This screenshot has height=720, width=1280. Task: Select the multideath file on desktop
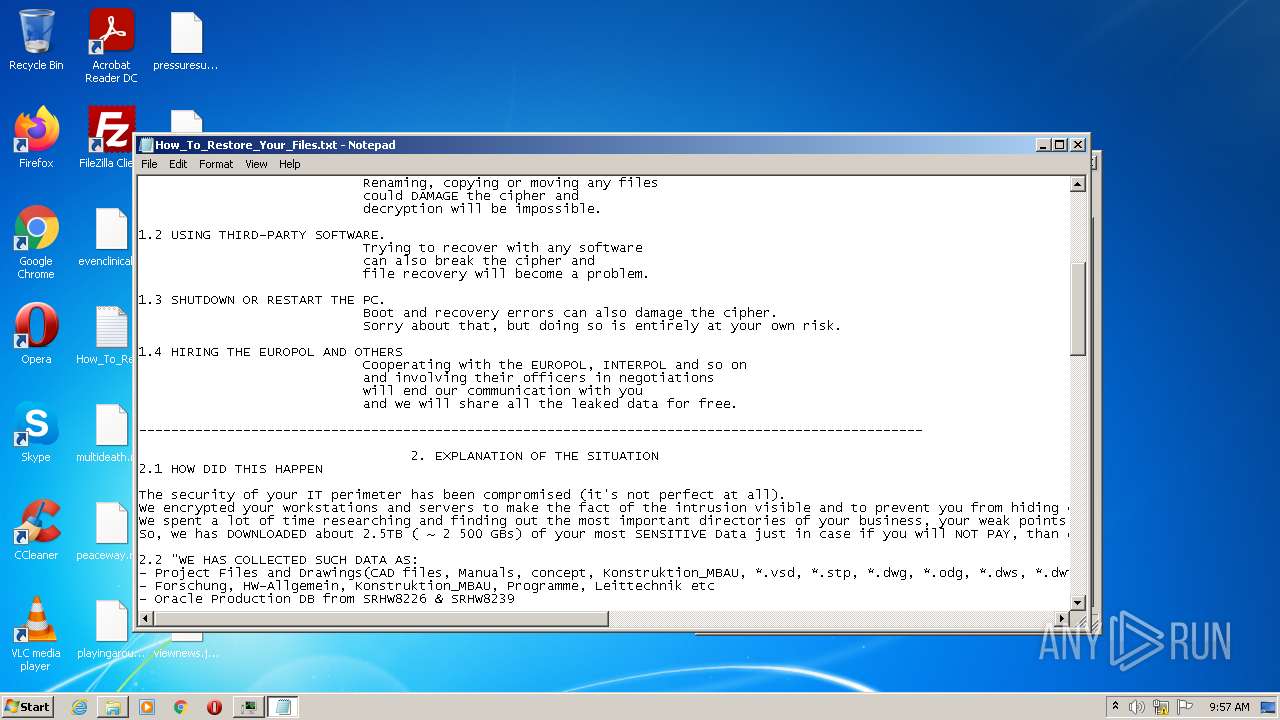[108, 432]
